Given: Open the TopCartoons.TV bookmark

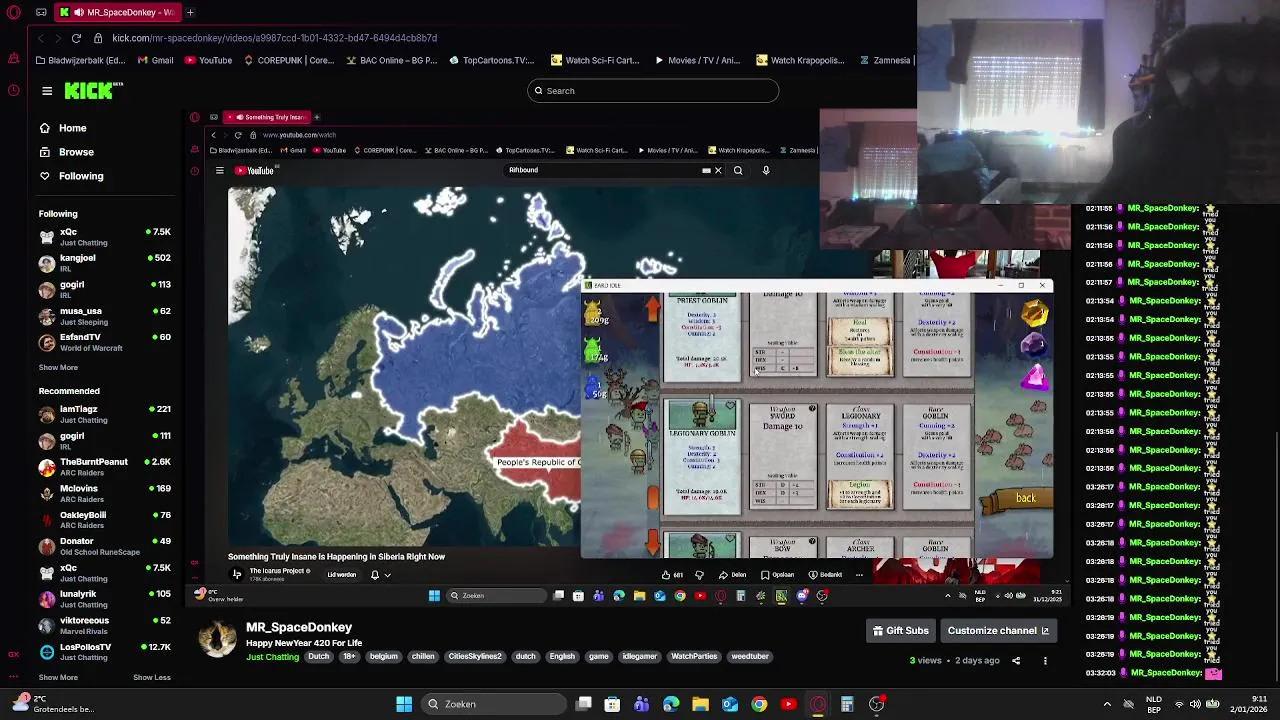Looking at the screenshot, I should coord(492,60).
